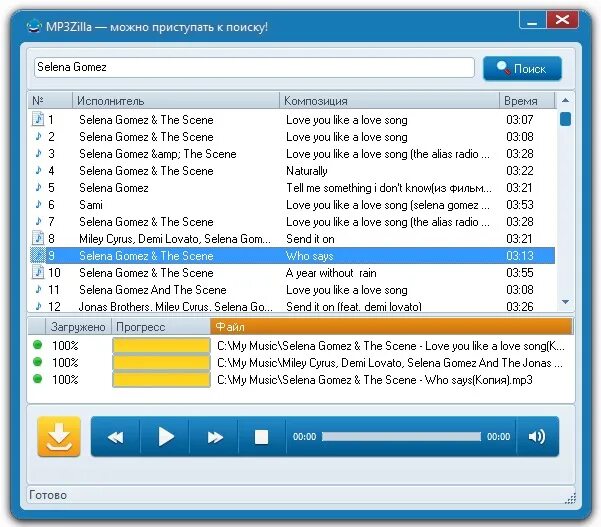This screenshot has height=527, width=601.
Task: Click the note icon of row 4
Action: (x=38, y=170)
